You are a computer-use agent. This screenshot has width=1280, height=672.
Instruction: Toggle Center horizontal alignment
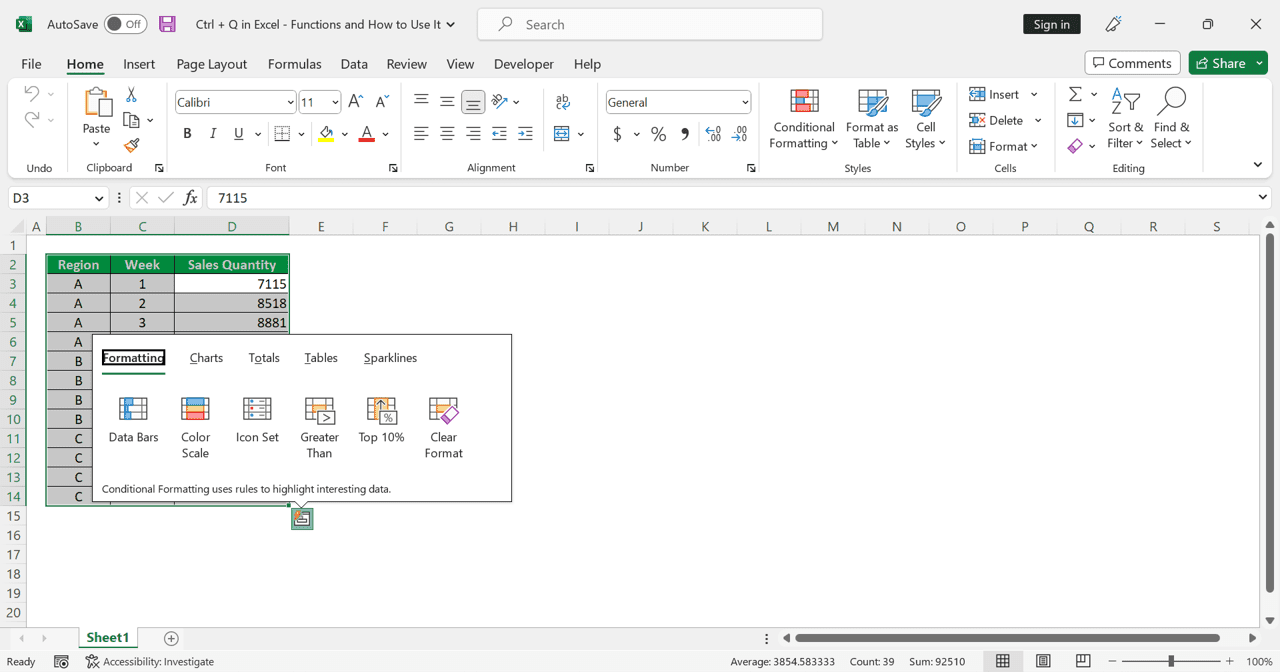coord(447,134)
